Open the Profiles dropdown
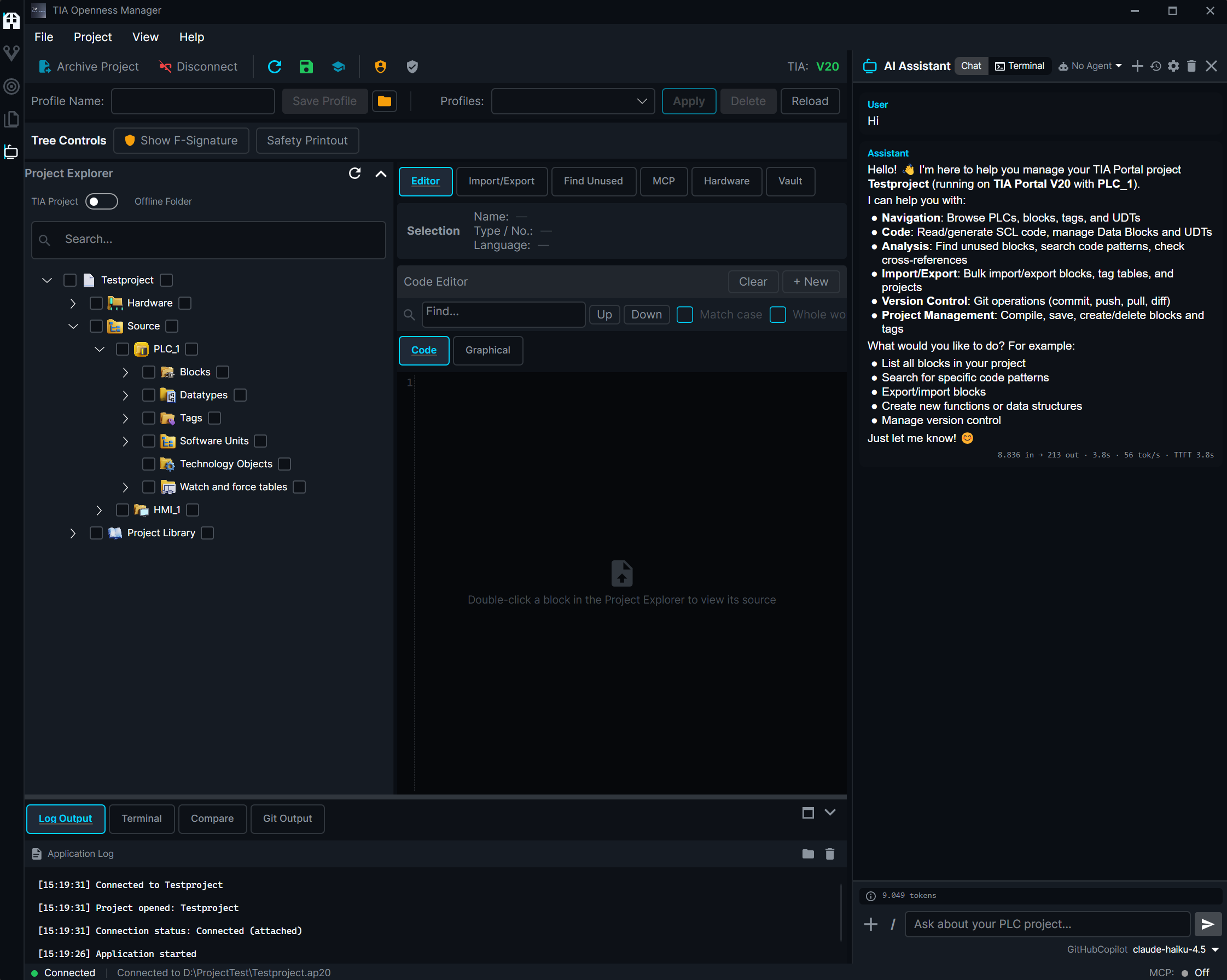This screenshot has width=1227, height=980. (x=573, y=101)
